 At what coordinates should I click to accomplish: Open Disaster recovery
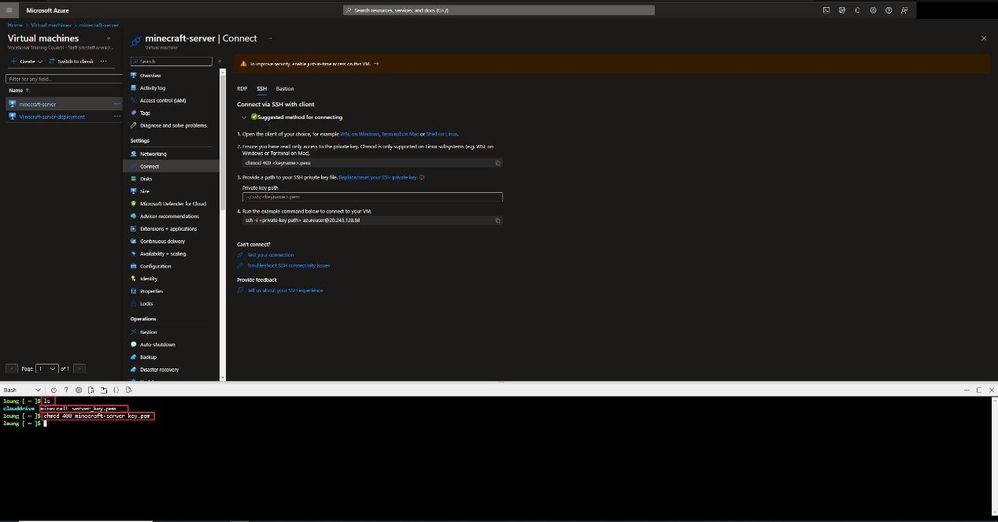pos(159,370)
